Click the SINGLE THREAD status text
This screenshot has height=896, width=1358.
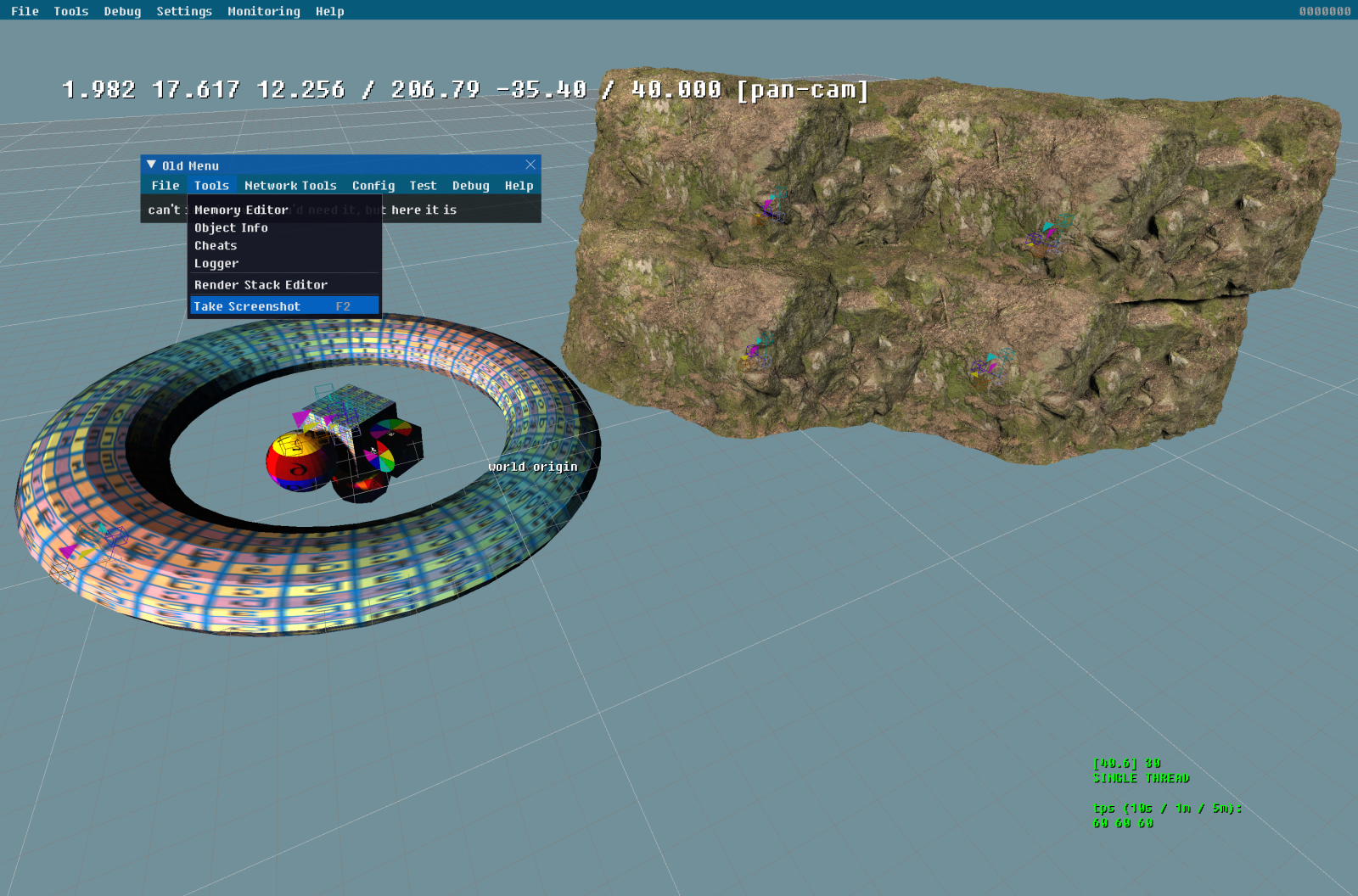(x=1142, y=778)
